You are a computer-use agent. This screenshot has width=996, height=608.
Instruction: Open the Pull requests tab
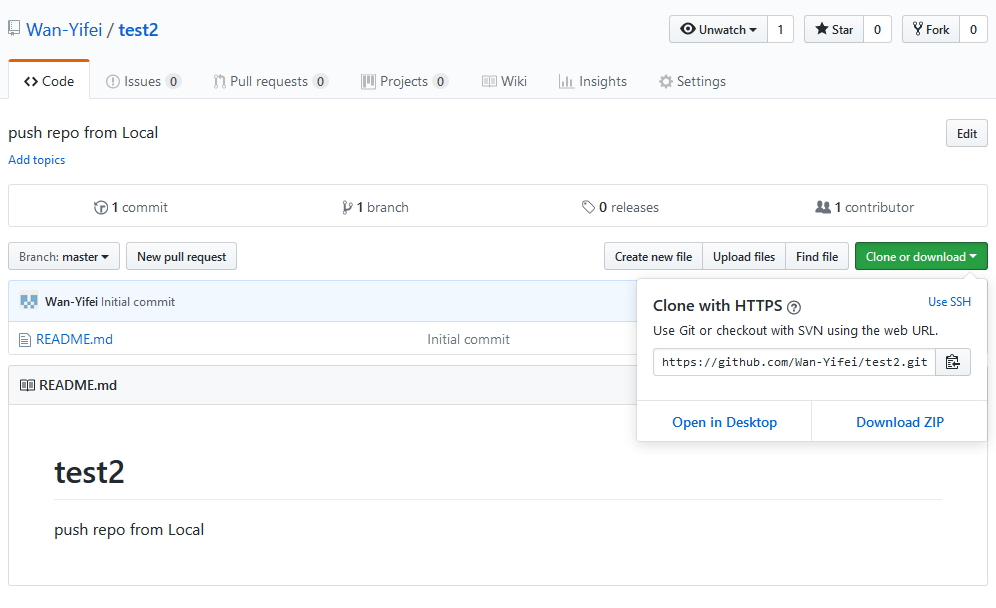coord(271,81)
